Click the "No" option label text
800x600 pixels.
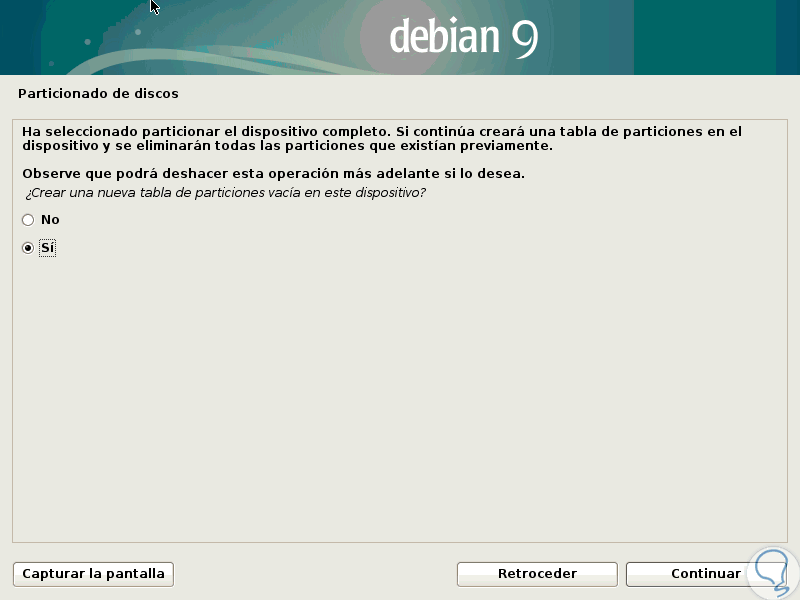50,220
